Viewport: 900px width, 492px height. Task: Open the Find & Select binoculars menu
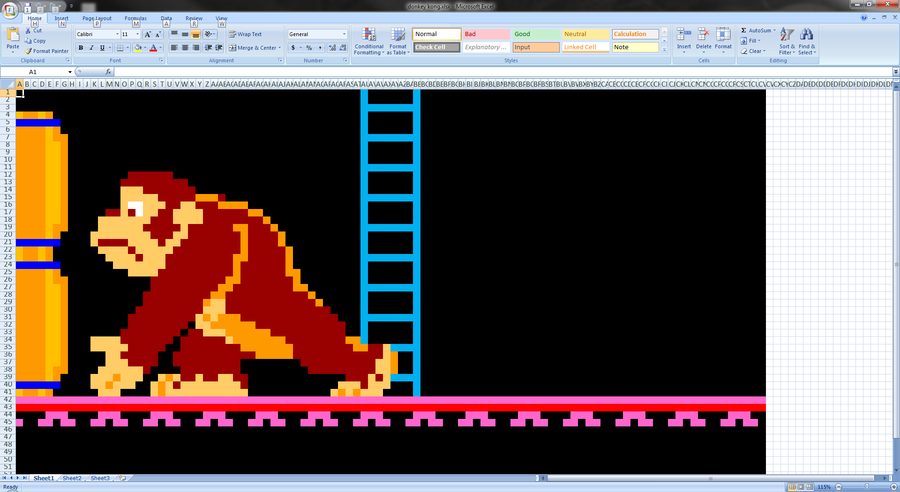806,41
